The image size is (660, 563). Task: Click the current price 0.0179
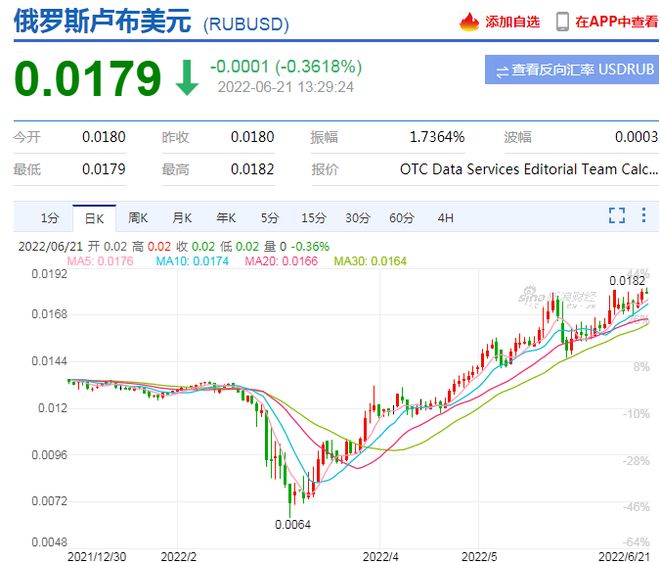click(x=88, y=78)
